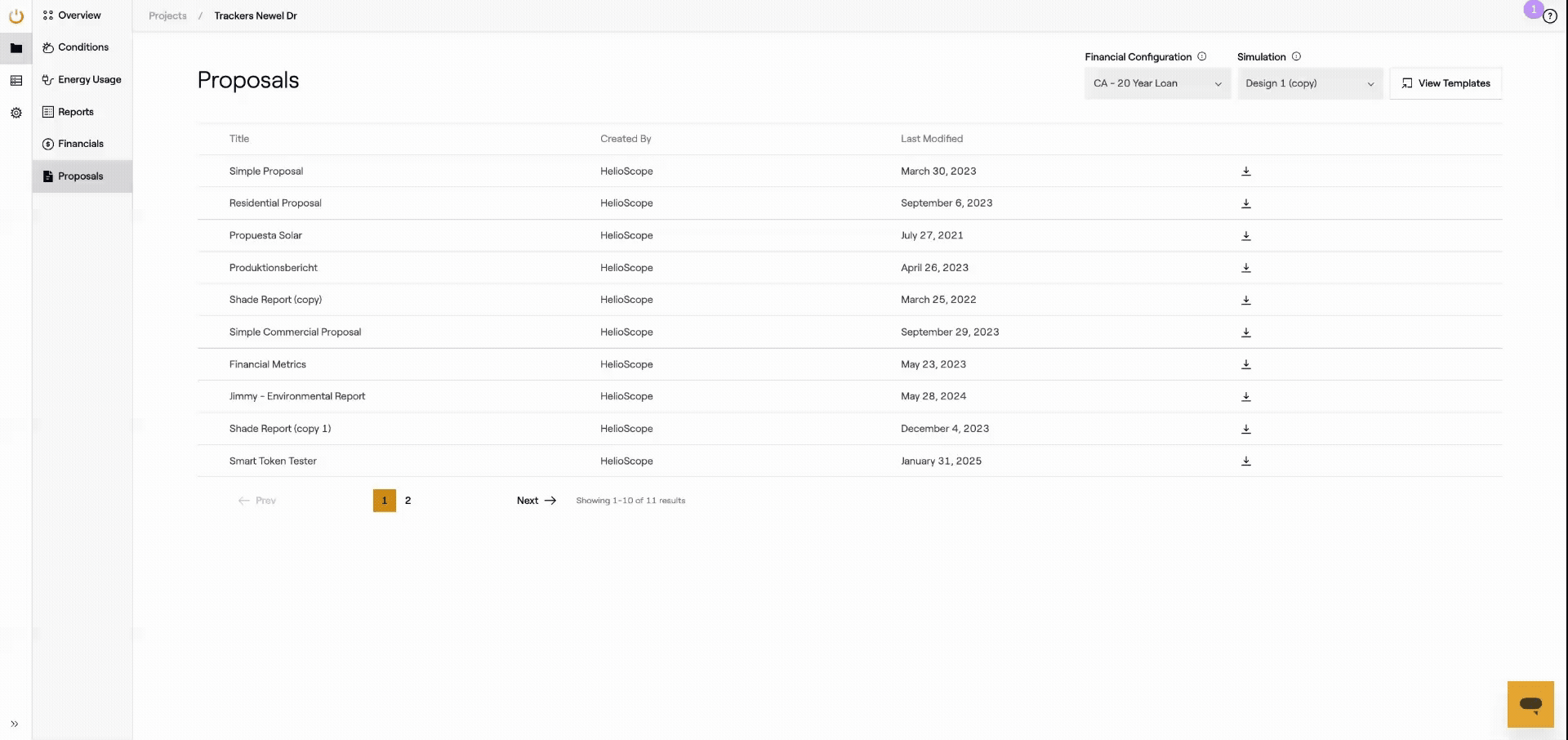Expand the collapsed sidebar with chevrons

(x=15, y=724)
